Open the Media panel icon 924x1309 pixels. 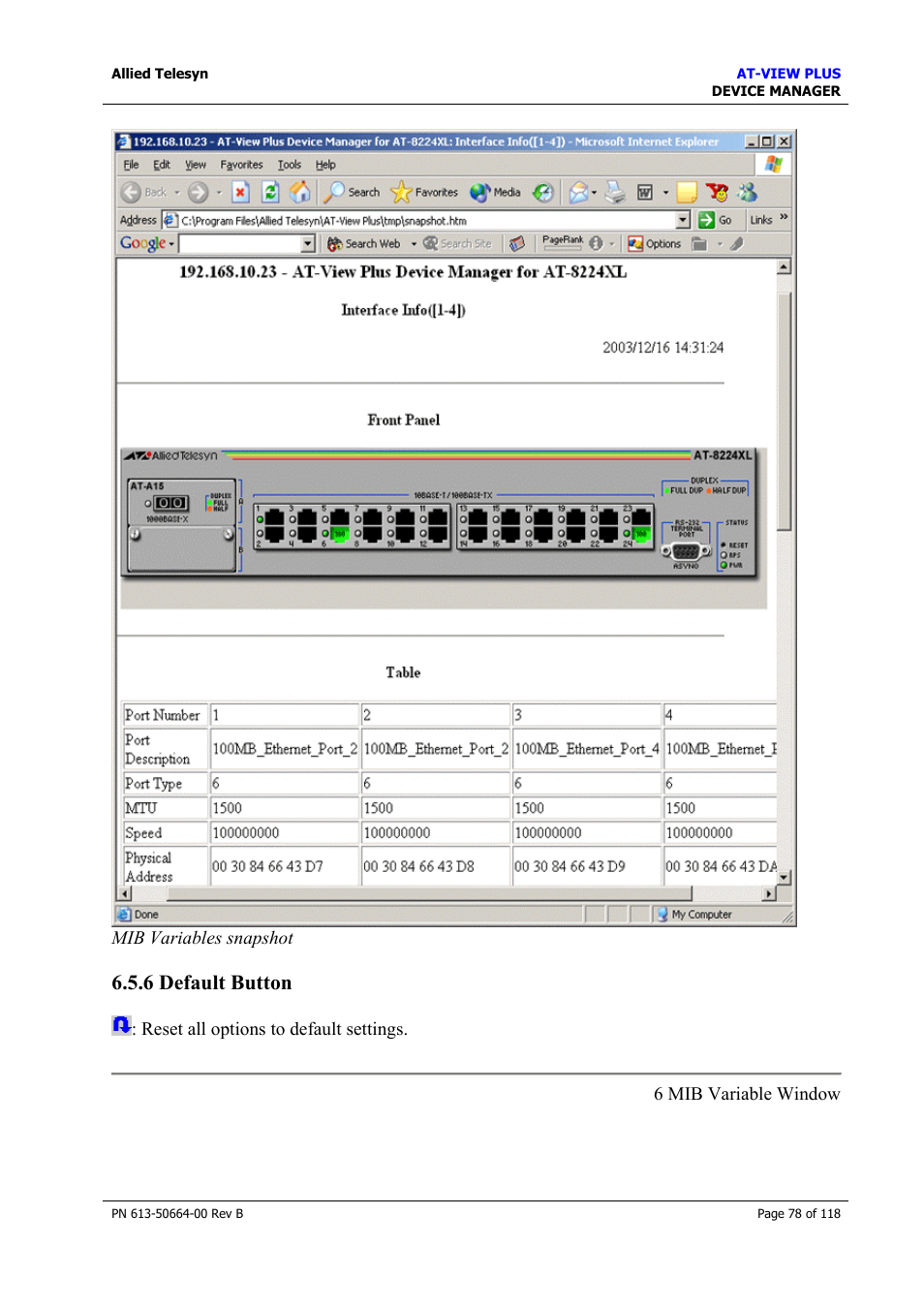[x=479, y=192]
